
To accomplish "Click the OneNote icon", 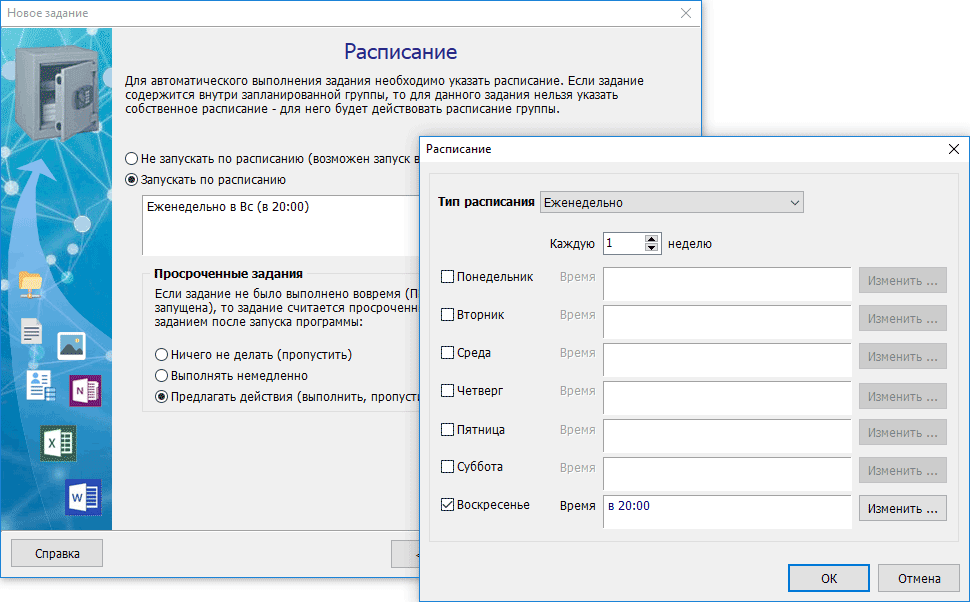I will [85, 391].
